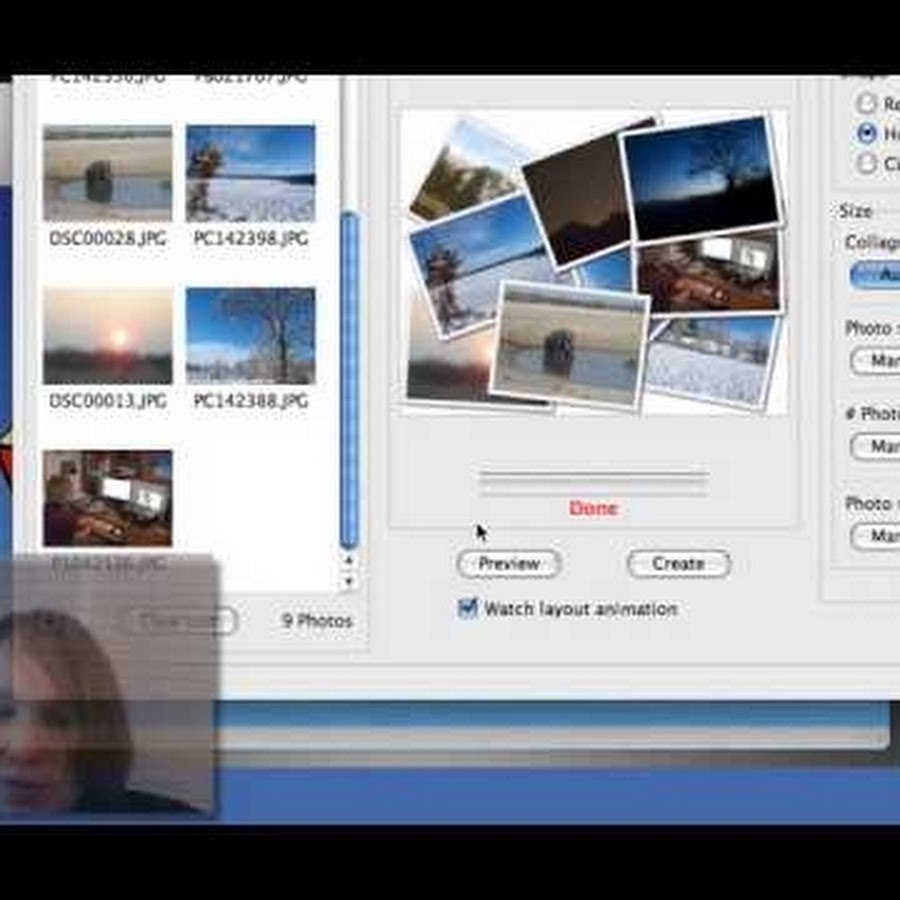Open the bottom-most 'Man' selector in the Size panel
Image resolution: width=900 pixels, height=900 pixels.
pyautogui.click(x=875, y=536)
